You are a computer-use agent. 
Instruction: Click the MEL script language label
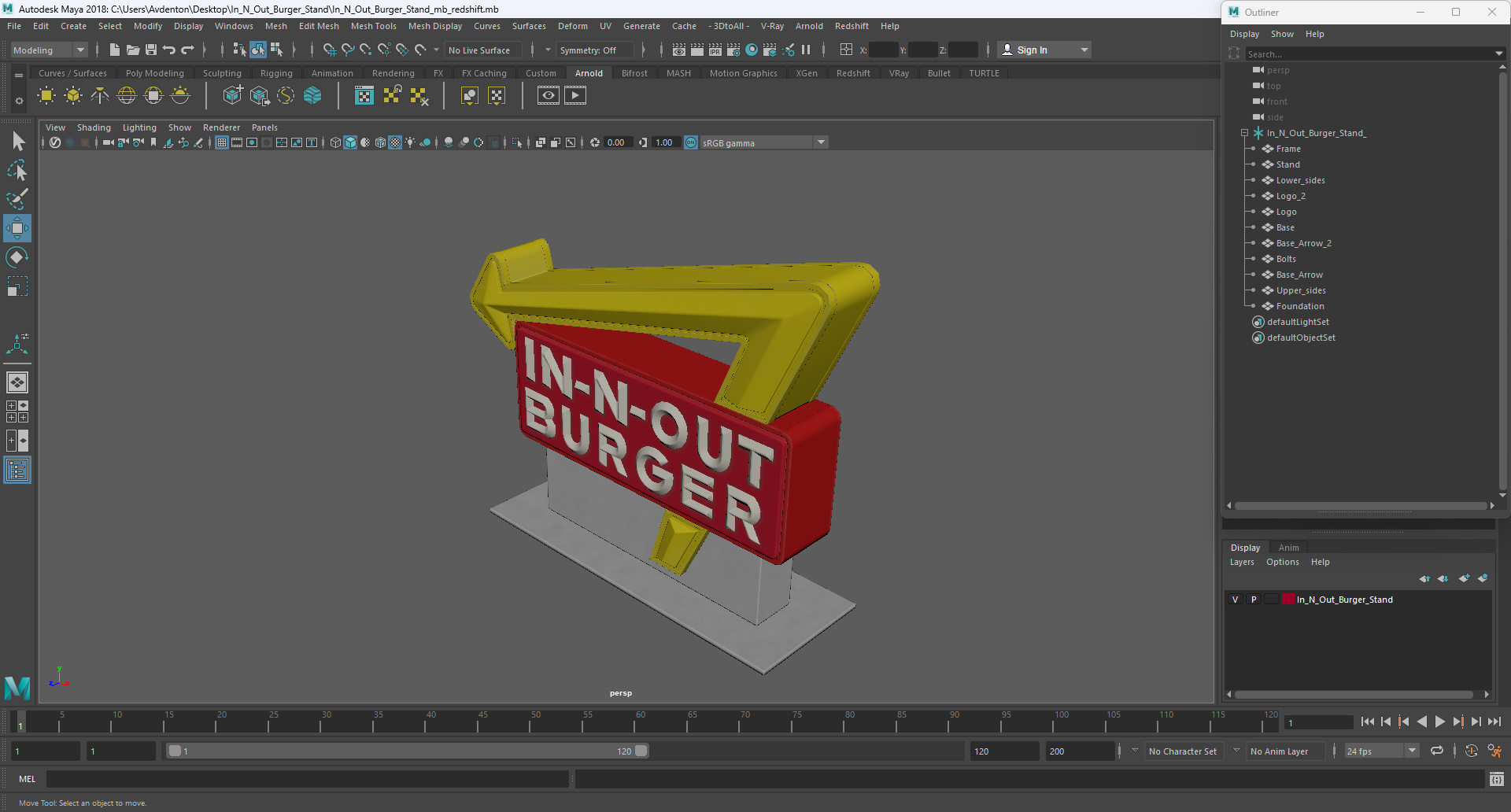coord(28,779)
